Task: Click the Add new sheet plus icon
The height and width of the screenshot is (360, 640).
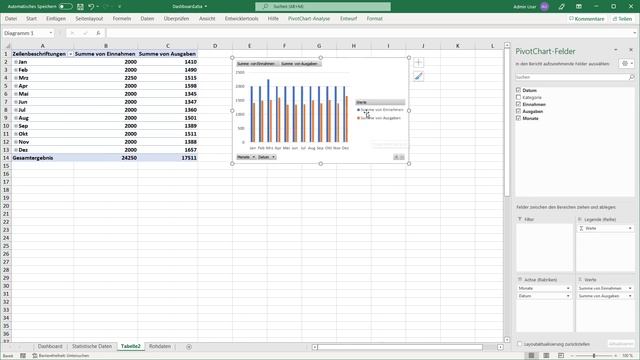Action: pyautogui.click(x=189, y=347)
